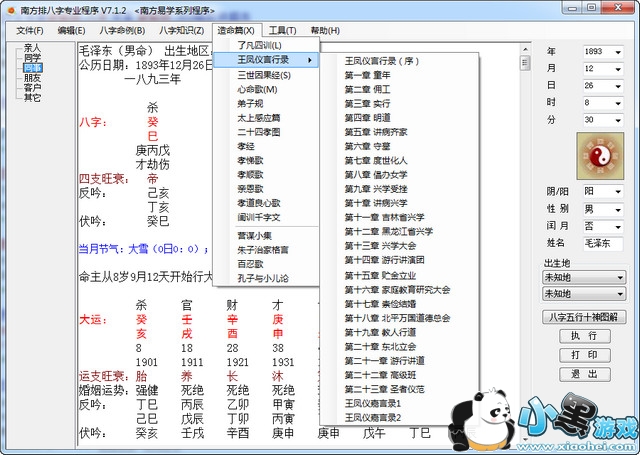The height and width of the screenshot is (455, 640).
Task: Open the 分 (minute) dropdown showing 30
Action: point(603,120)
